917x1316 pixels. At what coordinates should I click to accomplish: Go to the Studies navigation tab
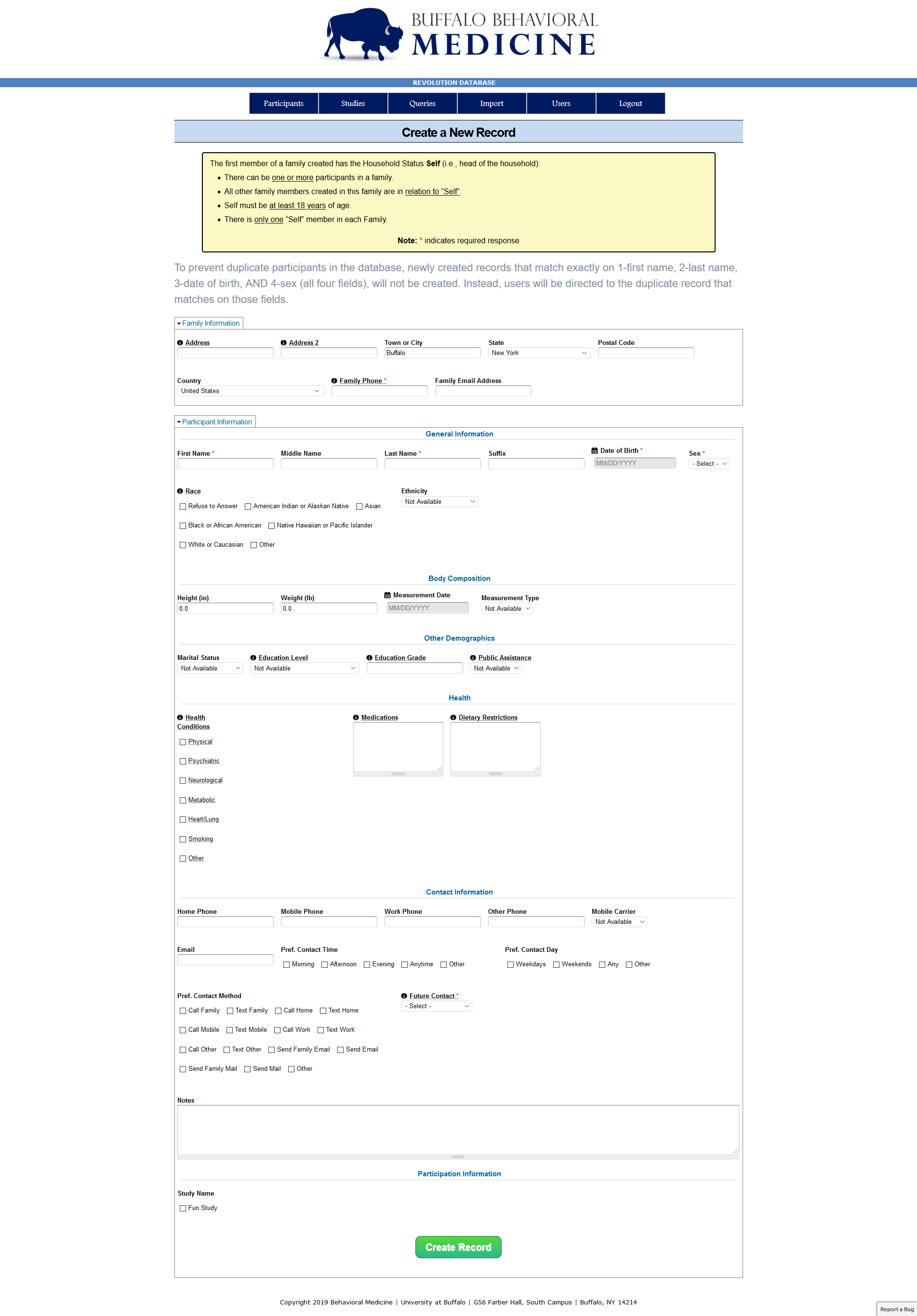click(353, 104)
